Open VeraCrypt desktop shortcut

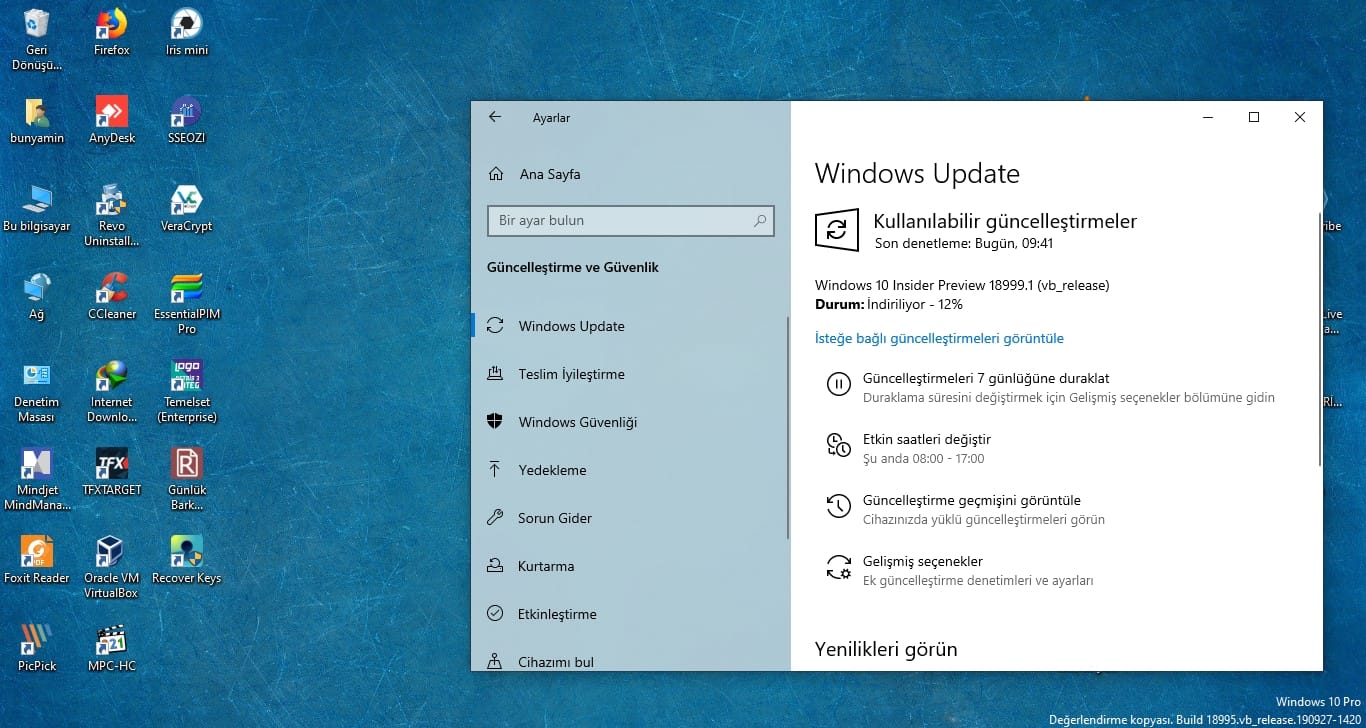pos(187,209)
